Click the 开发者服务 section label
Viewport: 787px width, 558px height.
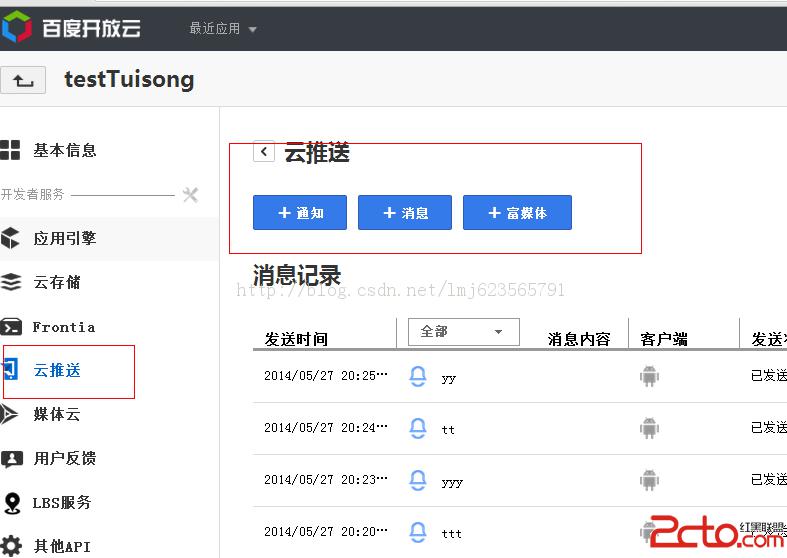[33, 194]
